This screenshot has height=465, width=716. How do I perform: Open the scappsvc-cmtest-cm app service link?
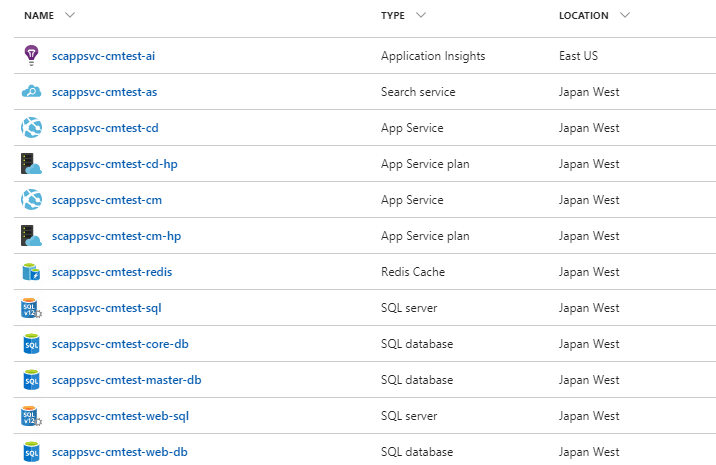coord(106,200)
